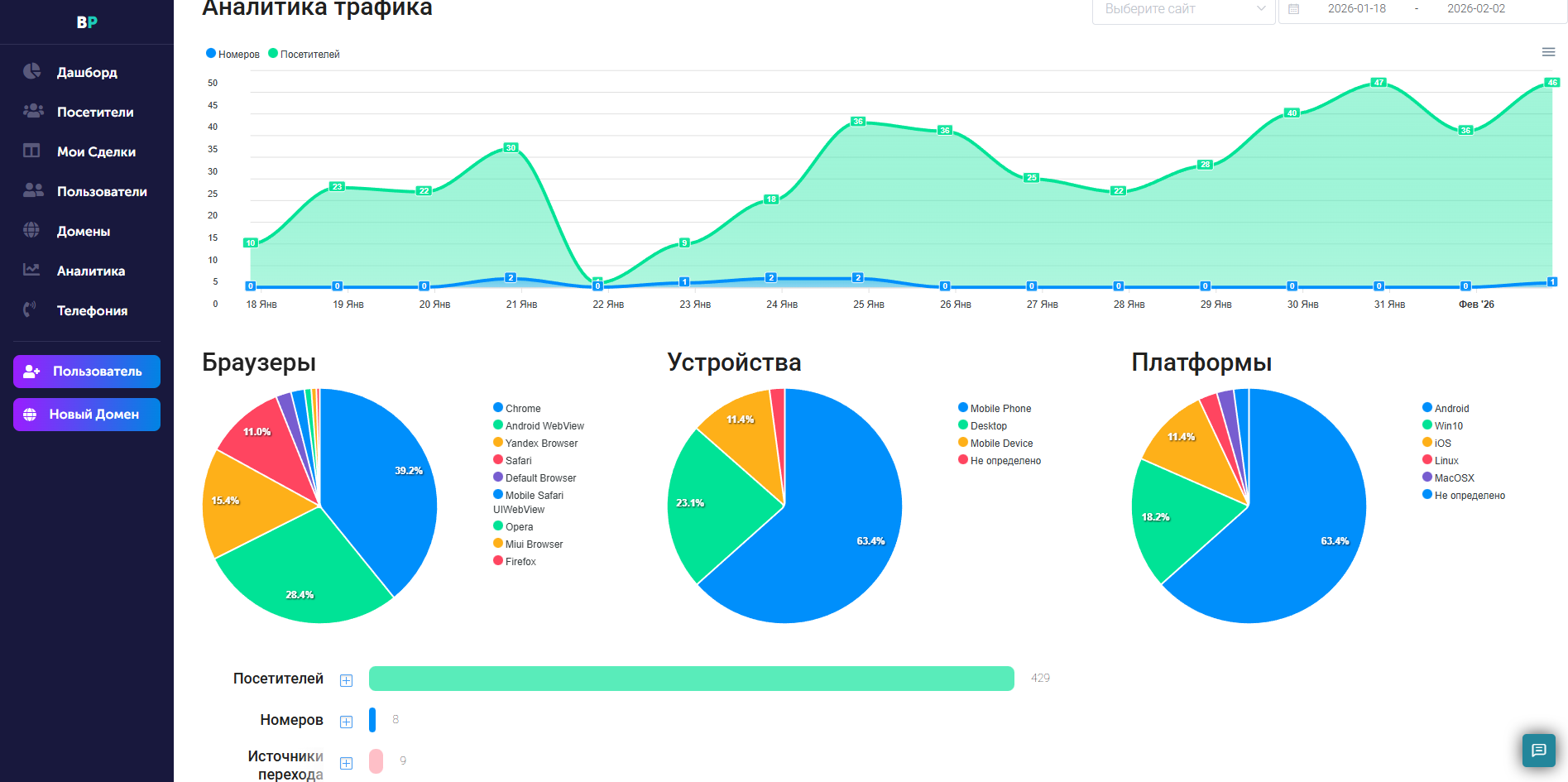Toggle Не определено in devices legend
The height and width of the screenshot is (782, 1568).
click(1000, 460)
